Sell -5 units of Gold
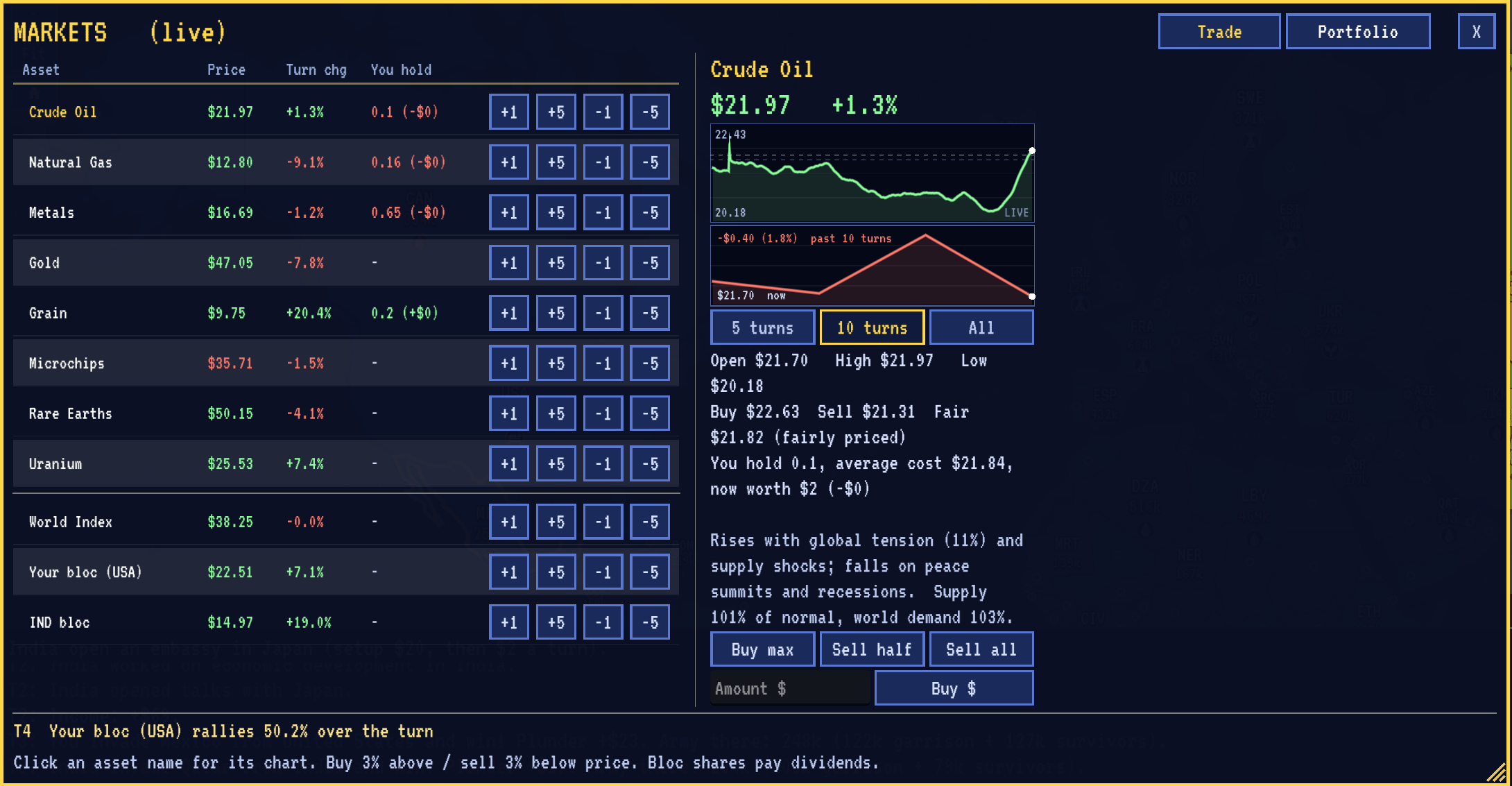Image resolution: width=1512 pixels, height=786 pixels. 650,263
